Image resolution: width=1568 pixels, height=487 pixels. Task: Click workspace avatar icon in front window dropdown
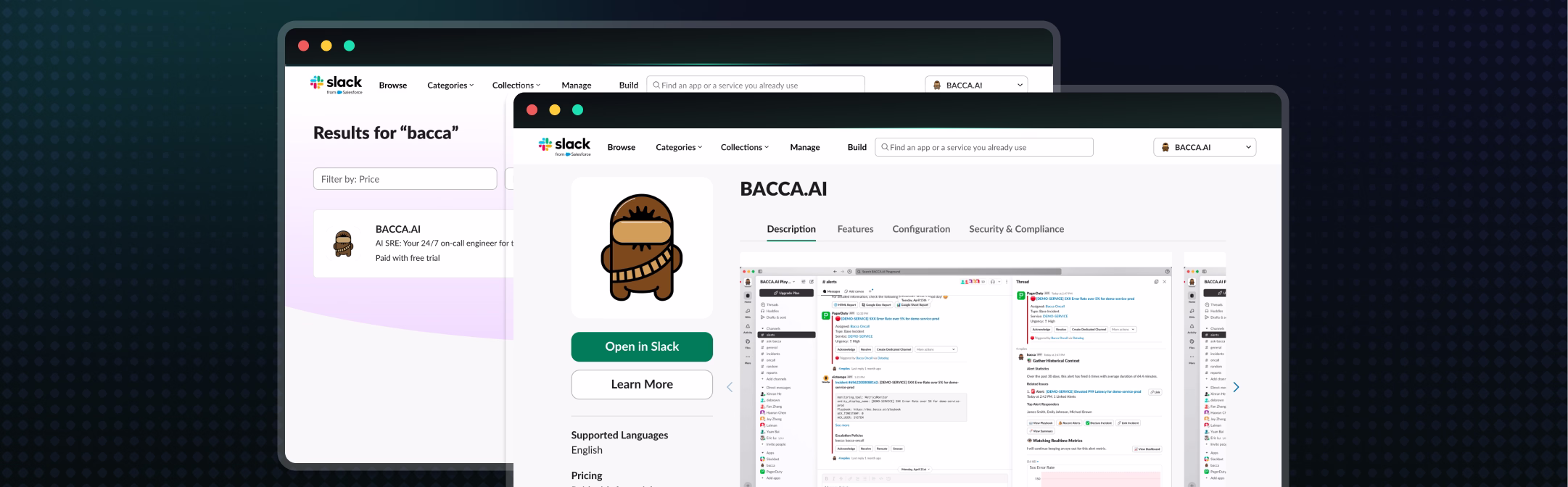[1165, 147]
